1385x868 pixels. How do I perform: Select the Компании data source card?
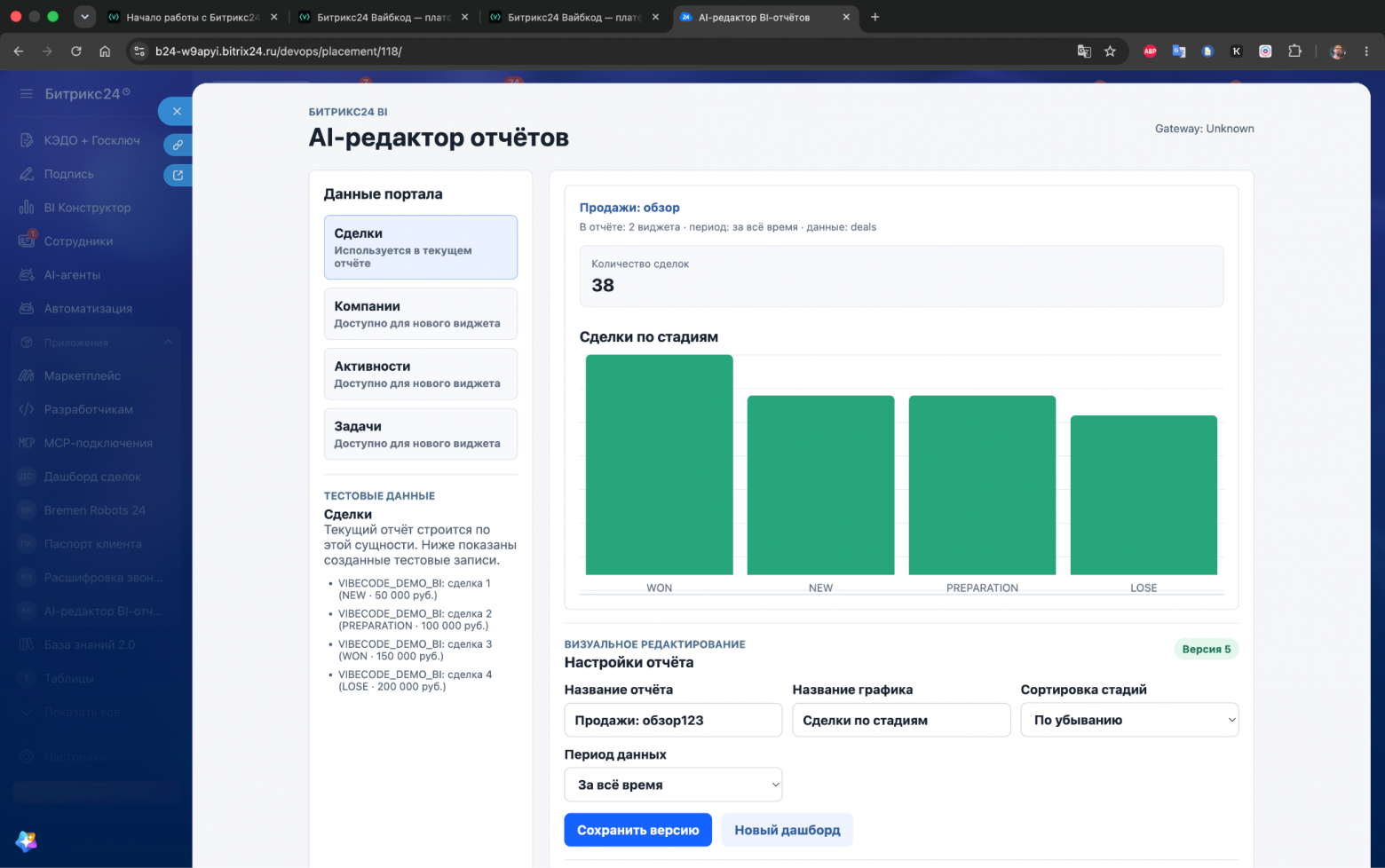[x=421, y=313]
